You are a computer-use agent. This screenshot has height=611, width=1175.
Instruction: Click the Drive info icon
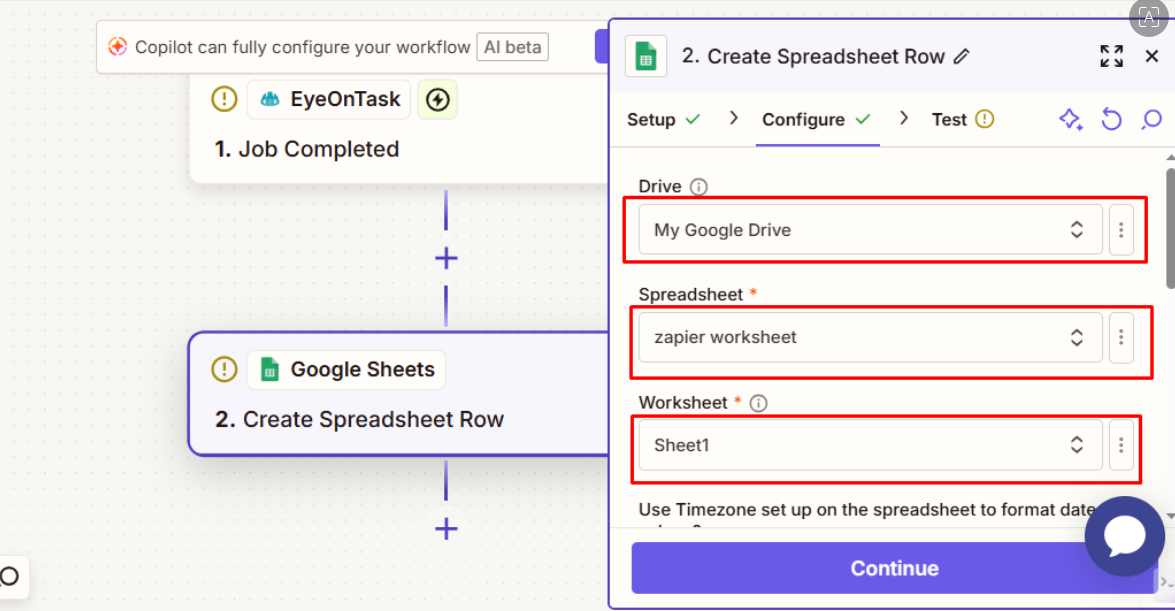coord(699,187)
